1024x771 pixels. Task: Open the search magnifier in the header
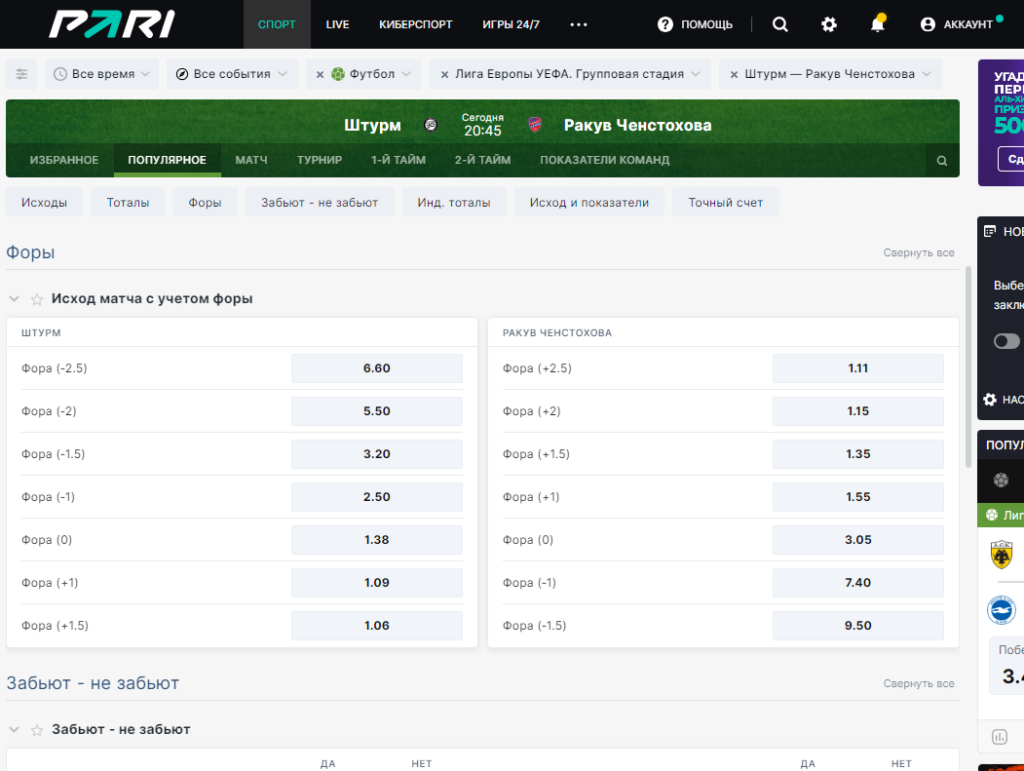point(780,24)
